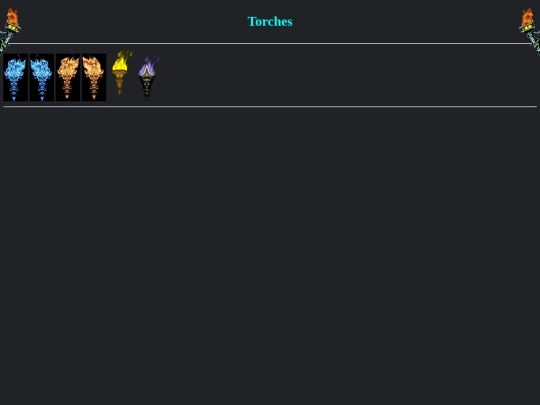Click the corner torch right of Torches heading
The image size is (540, 405).
(x=530, y=31)
